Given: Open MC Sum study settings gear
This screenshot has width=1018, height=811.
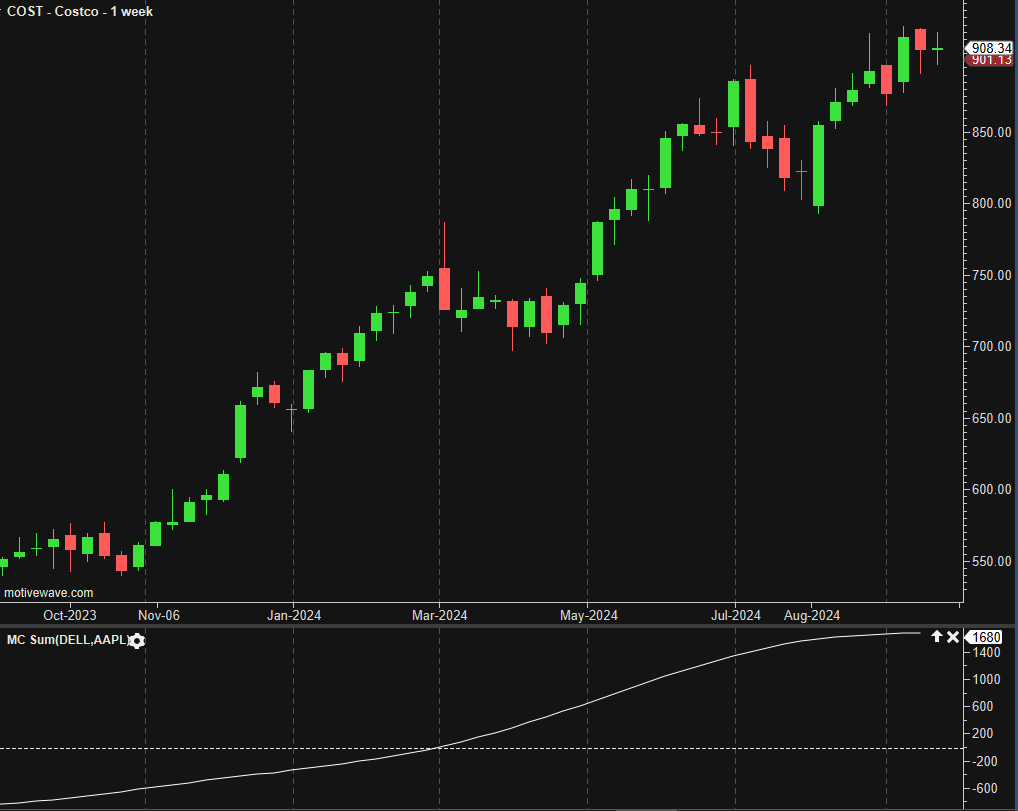Looking at the screenshot, I should pos(137,642).
